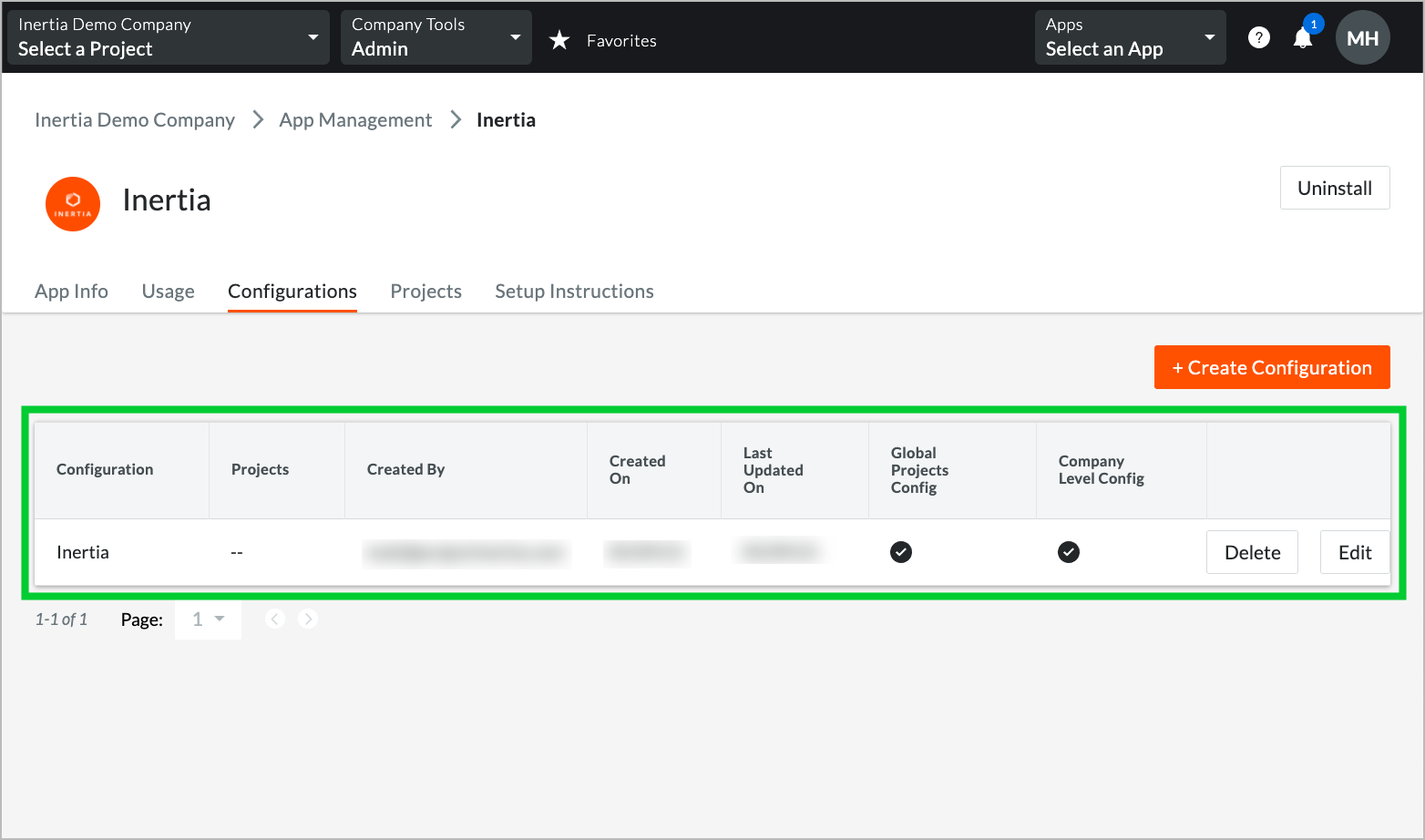This screenshot has width=1425, height=840.
Task: Click the Create Configuration button
Action: click(1272, 367)
